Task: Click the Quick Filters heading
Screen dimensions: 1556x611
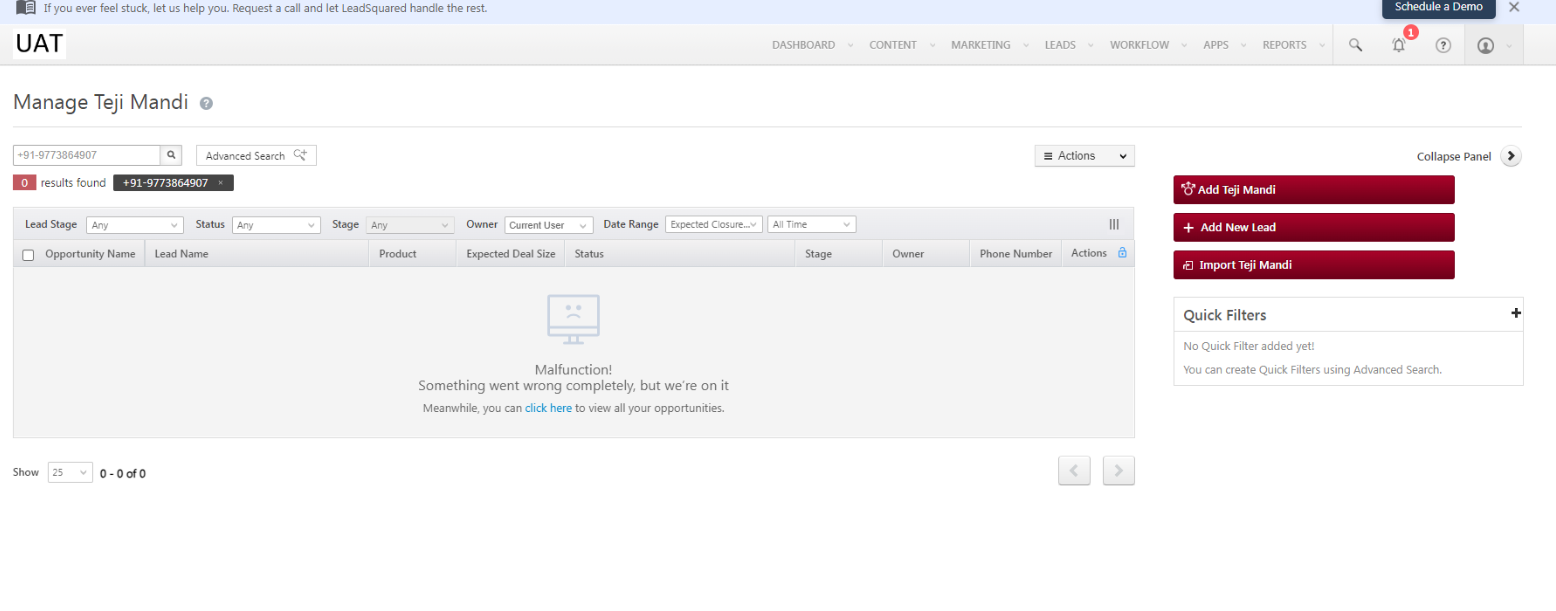Action: [1225, 315]
